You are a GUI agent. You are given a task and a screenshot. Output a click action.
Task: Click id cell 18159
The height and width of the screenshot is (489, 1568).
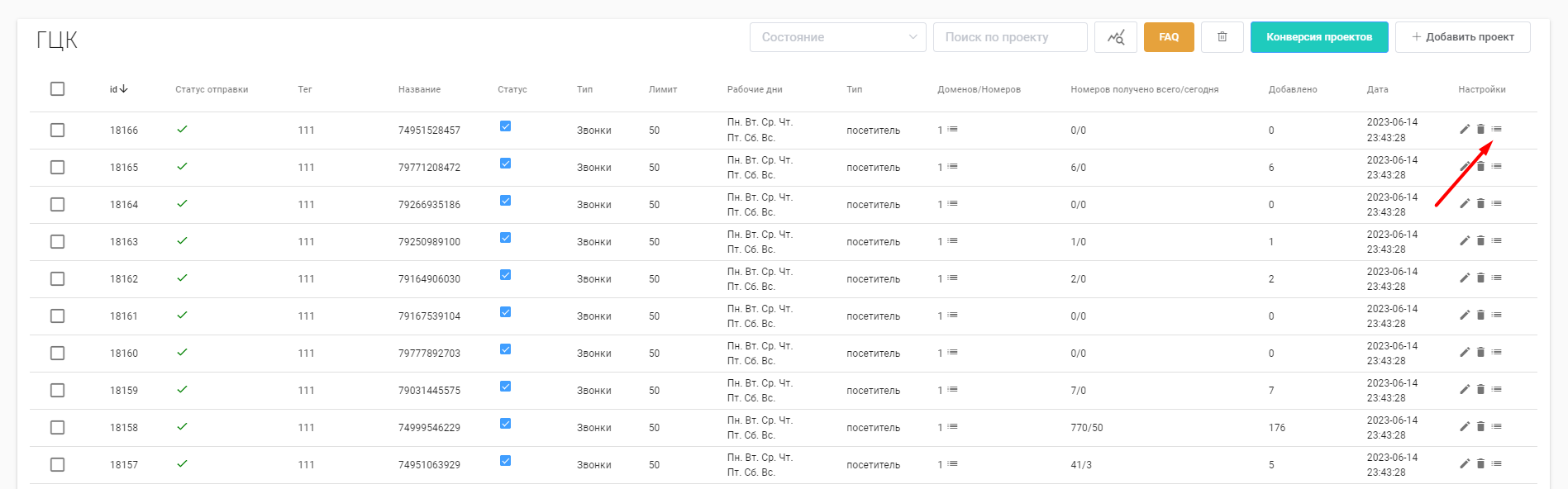(x=124, y=391)
